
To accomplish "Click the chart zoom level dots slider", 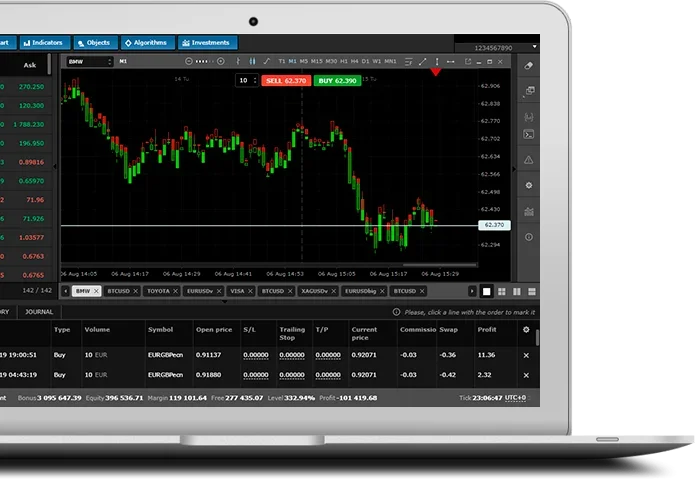I will [204, 62].
